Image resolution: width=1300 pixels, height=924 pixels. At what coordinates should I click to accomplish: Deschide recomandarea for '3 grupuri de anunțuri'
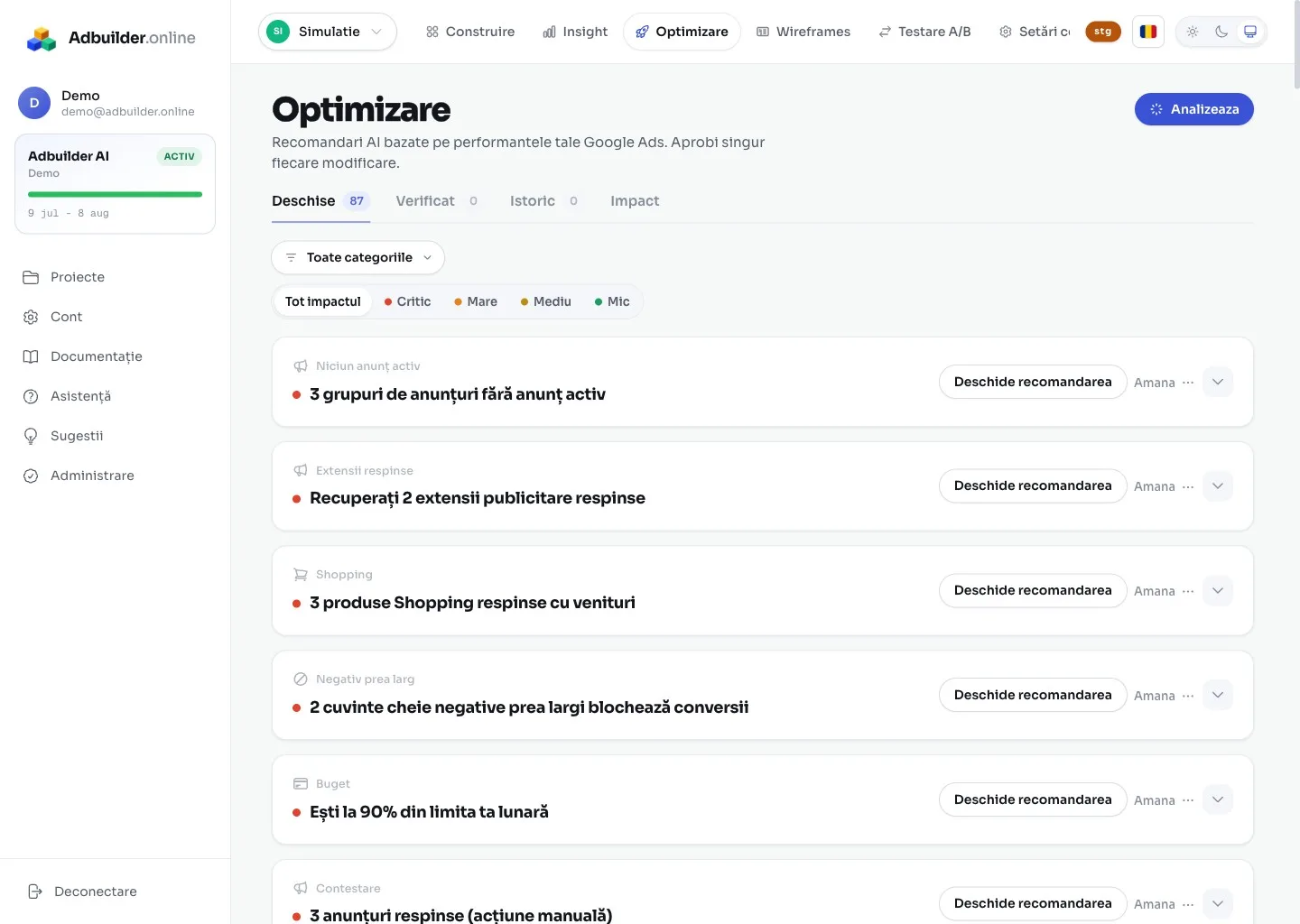coord(1033,382)
